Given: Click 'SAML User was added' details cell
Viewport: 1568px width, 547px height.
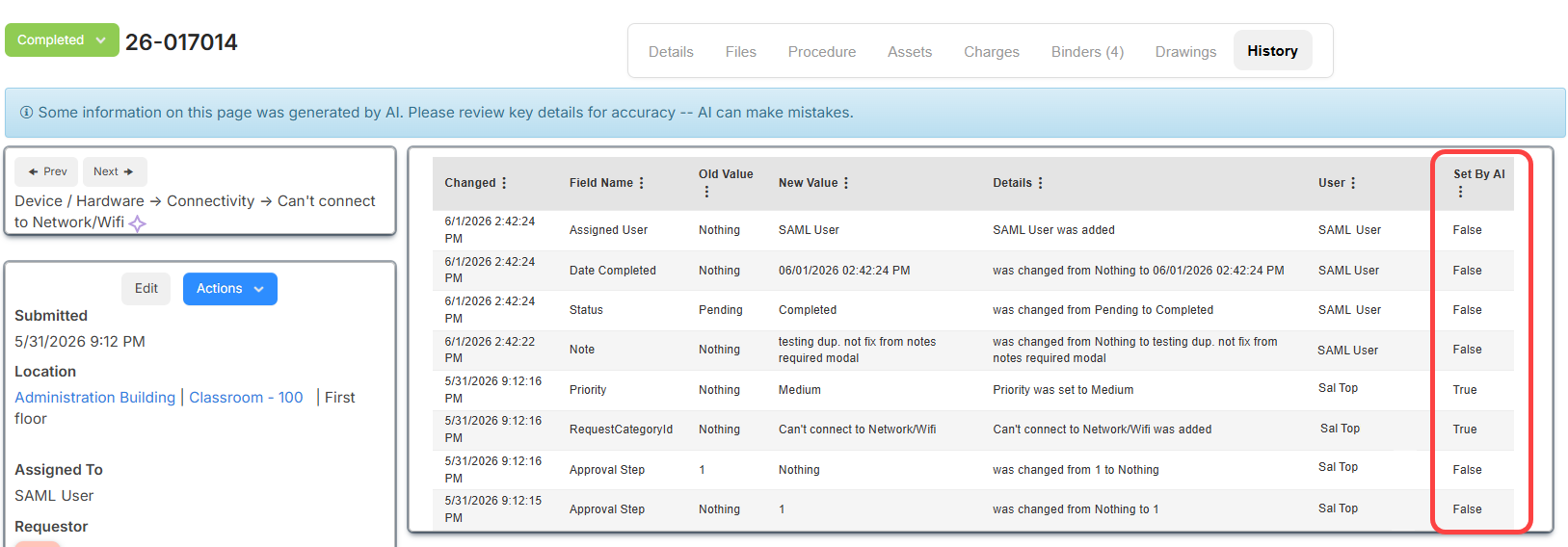Looking at the screenshot, I should click(1053, 230).
